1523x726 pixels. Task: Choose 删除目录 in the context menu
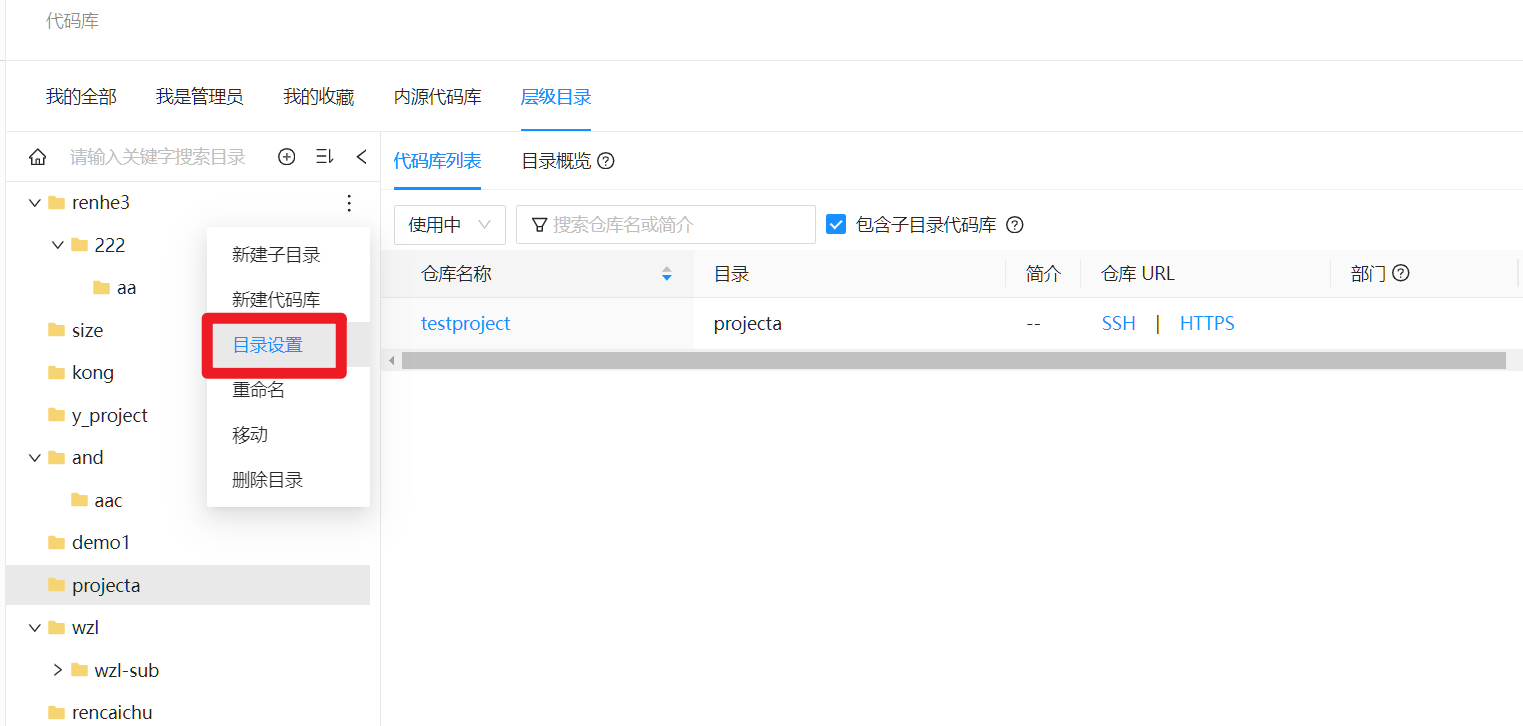pyautogui.click(x=268, y=480)
